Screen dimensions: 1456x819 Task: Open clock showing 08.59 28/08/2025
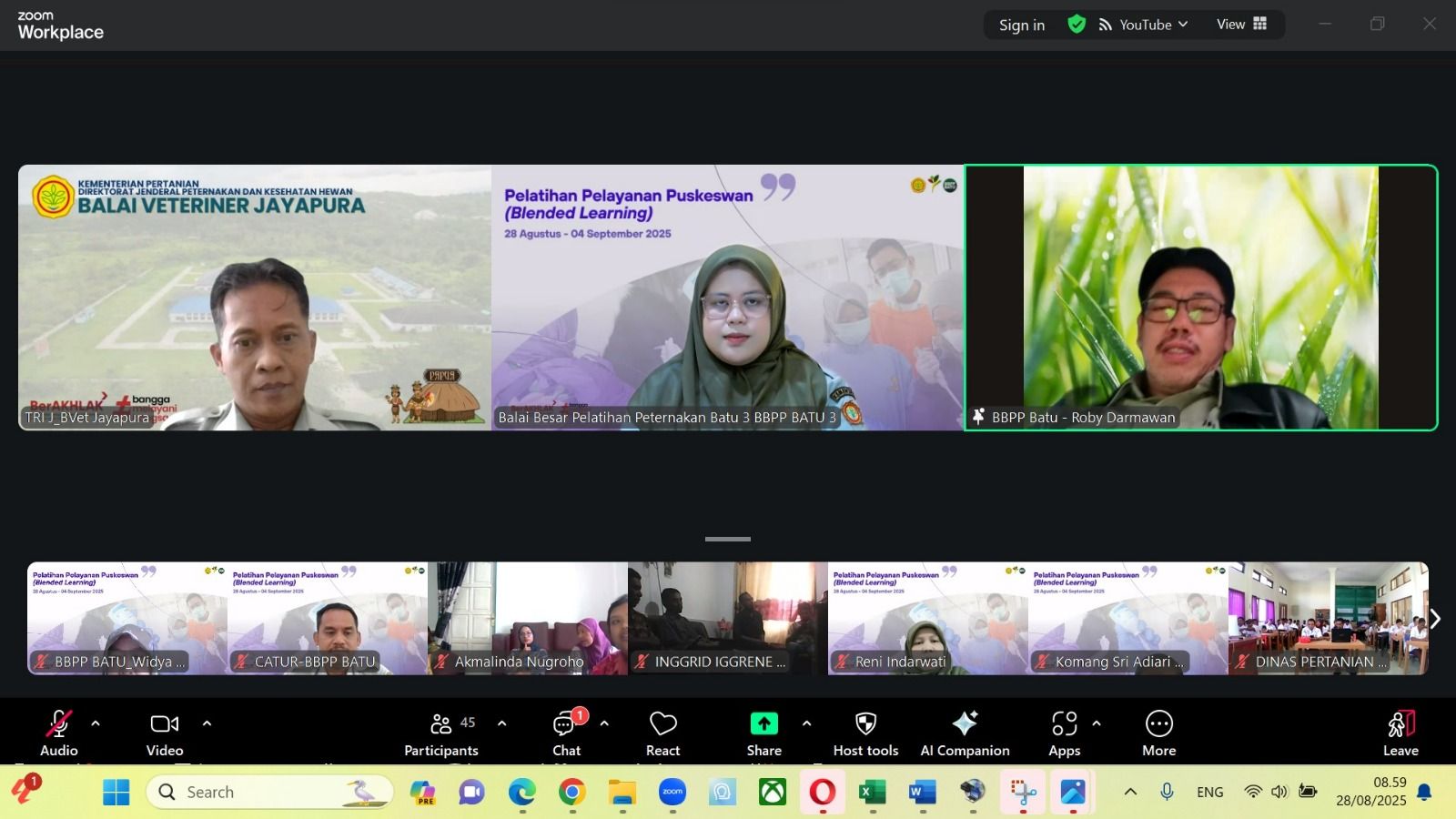click(x=1371, y=792)
